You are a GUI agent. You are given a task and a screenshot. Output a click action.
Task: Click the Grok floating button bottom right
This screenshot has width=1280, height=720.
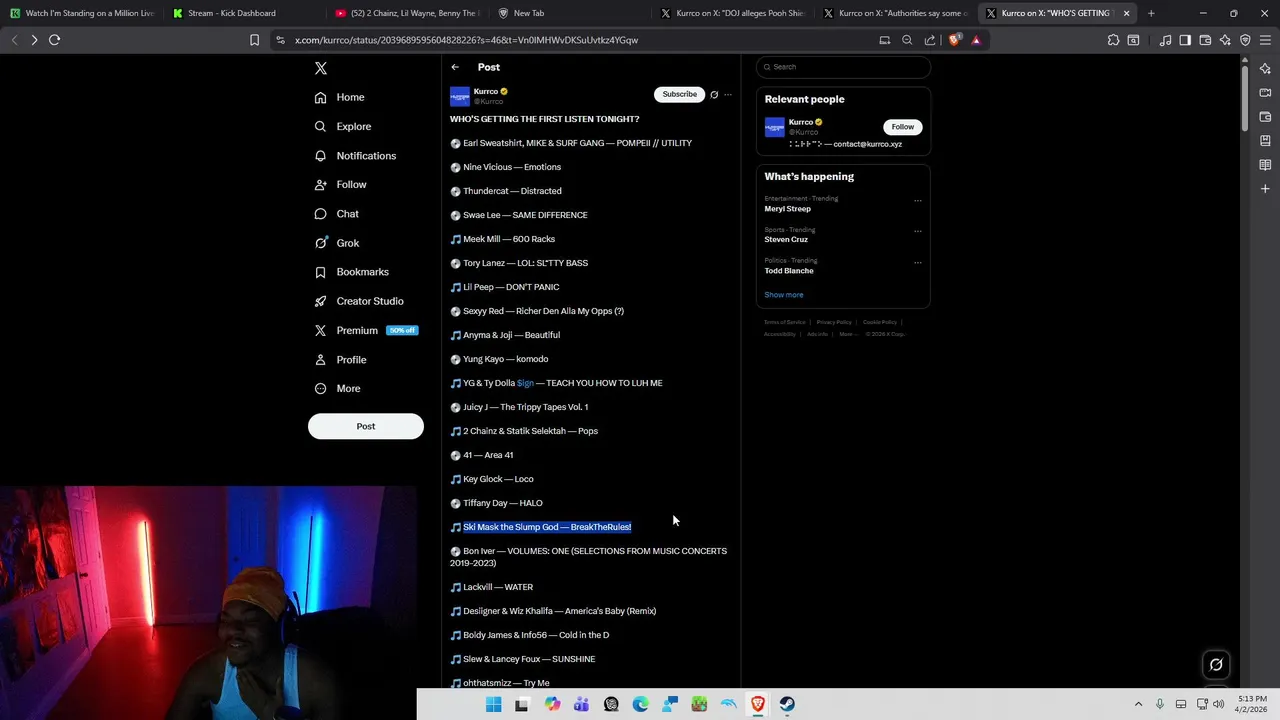(1216, 664)
